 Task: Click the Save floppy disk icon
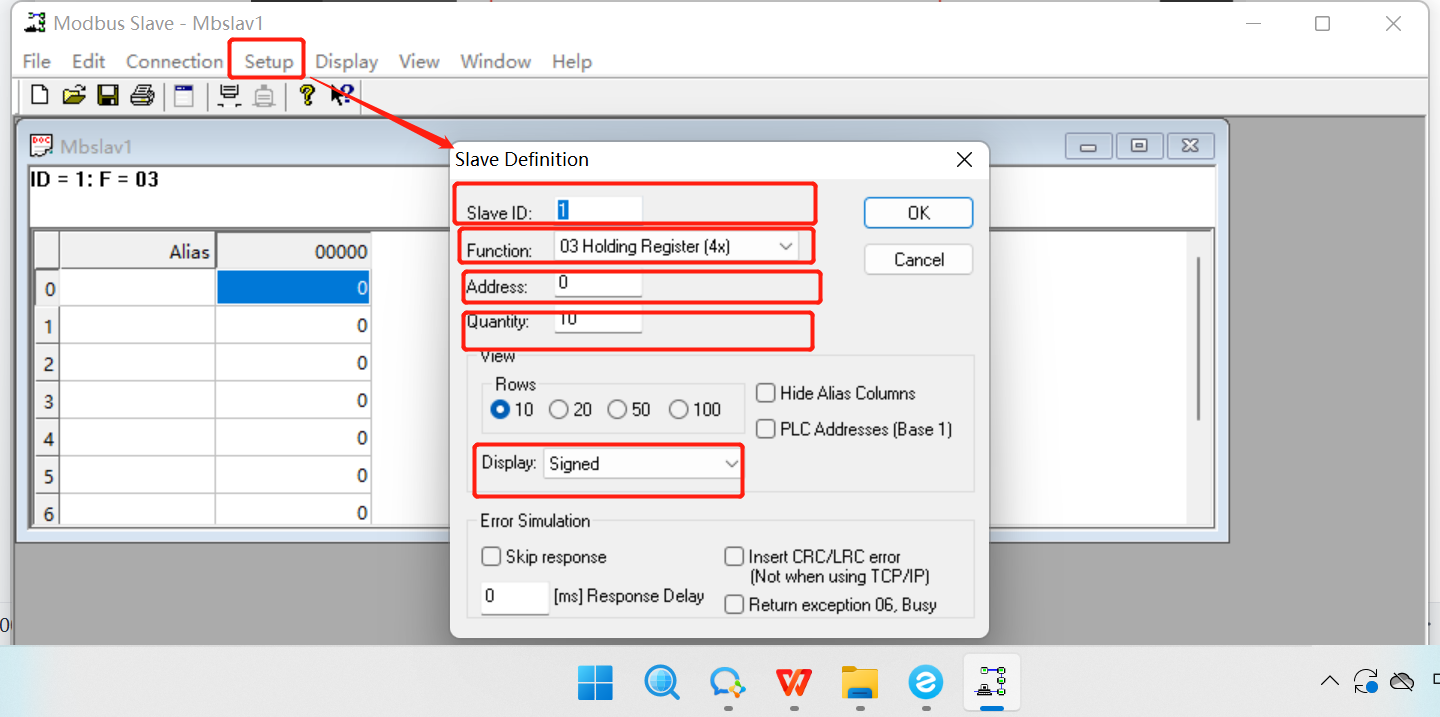pos(108,95)
